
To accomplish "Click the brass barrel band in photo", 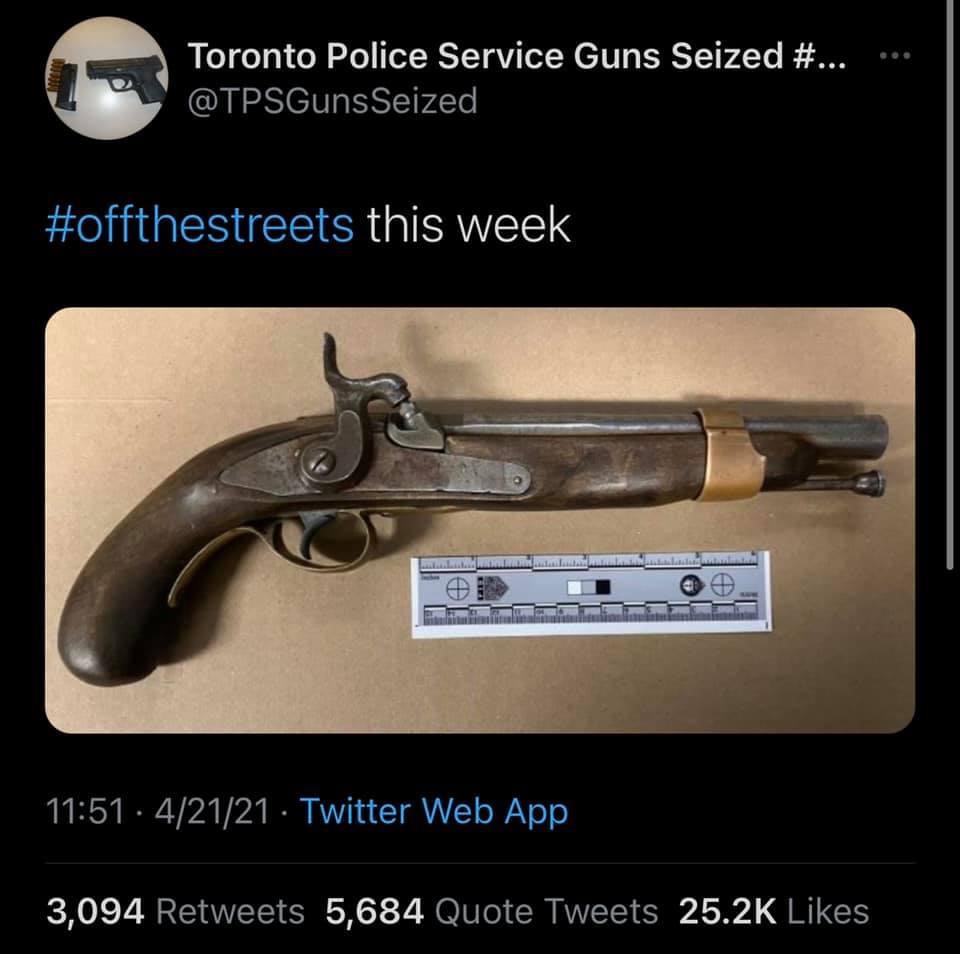I will (730, 454).
